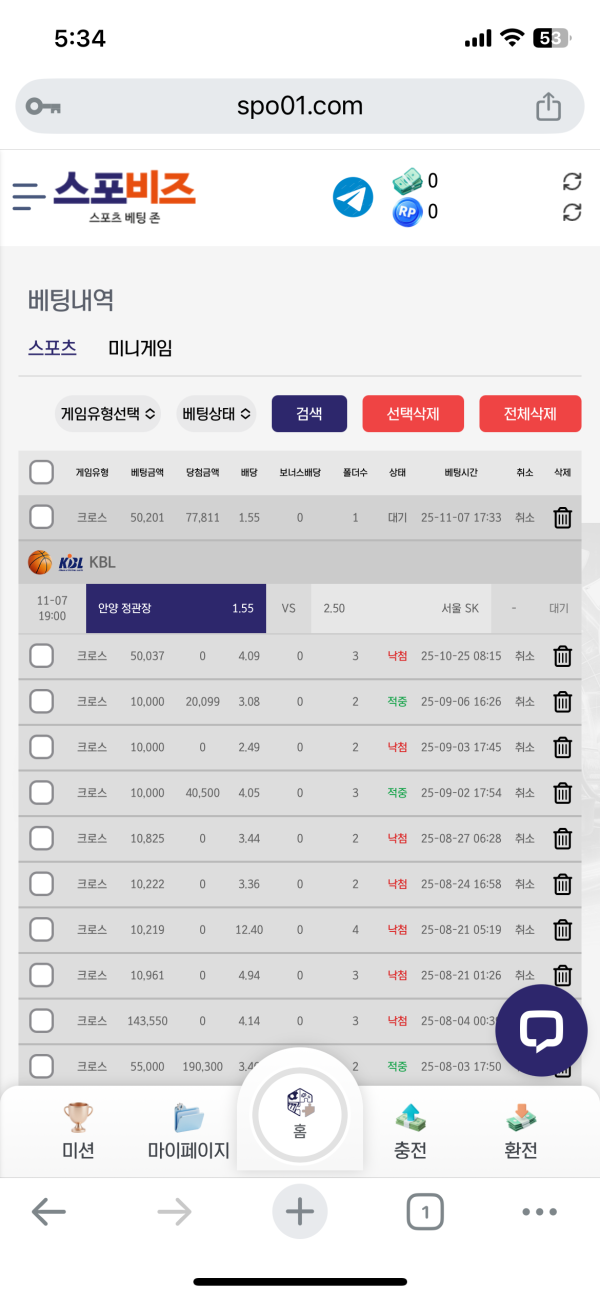Tap the spo01.com address field
Image resolution: width=600 pixels, height=1298 pixels.
(300, 106)
